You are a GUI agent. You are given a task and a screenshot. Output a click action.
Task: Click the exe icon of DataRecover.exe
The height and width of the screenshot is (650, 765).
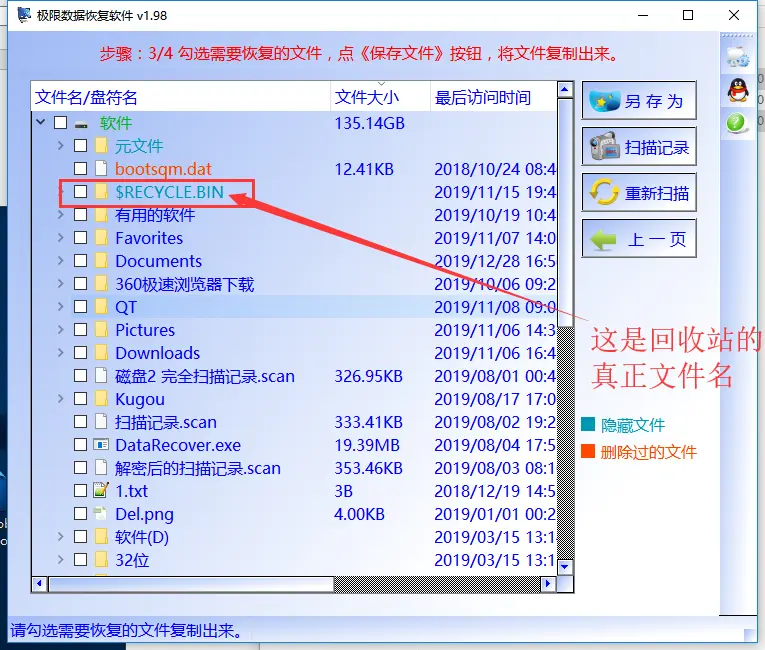[101, 445]
